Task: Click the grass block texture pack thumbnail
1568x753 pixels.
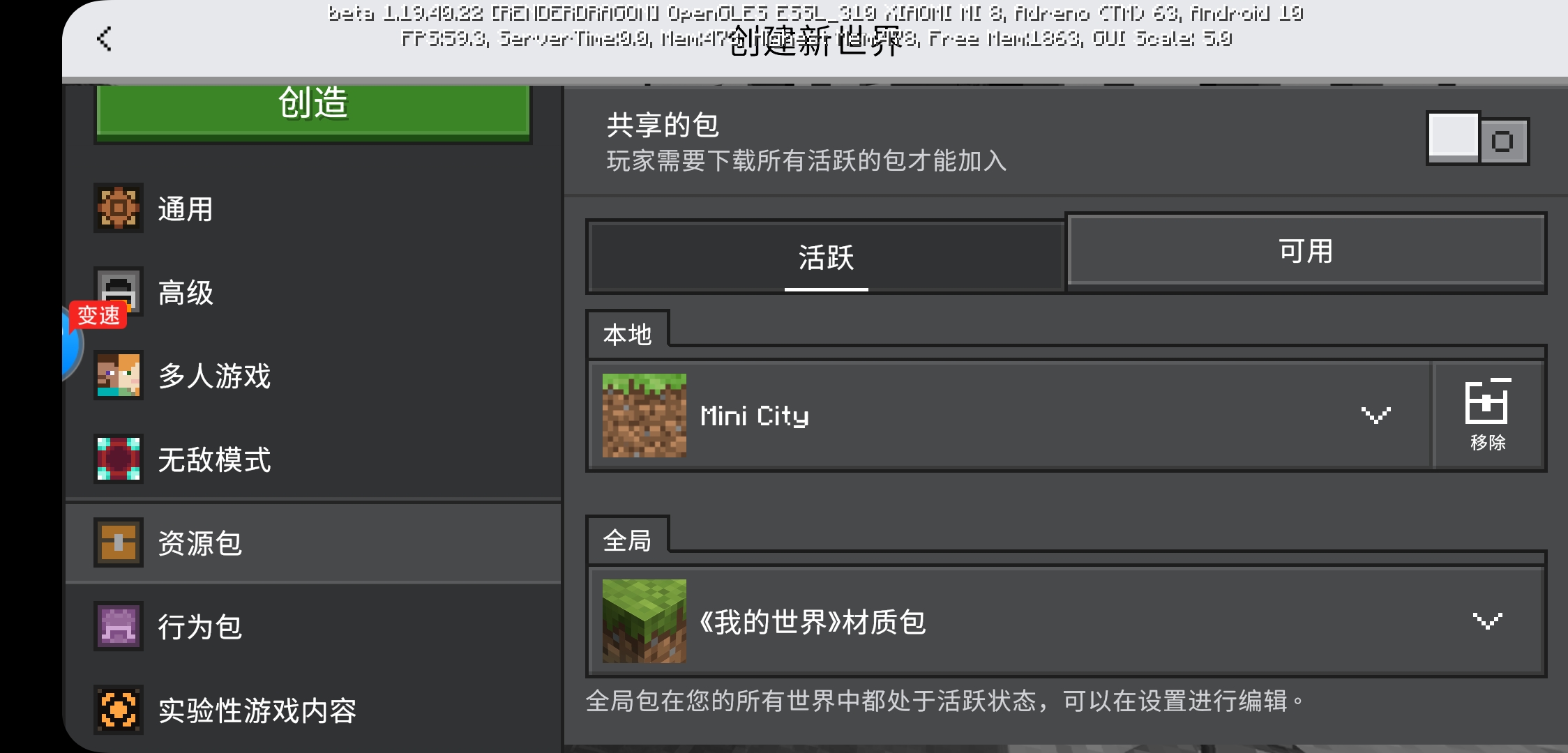Action: click(644, 621)
